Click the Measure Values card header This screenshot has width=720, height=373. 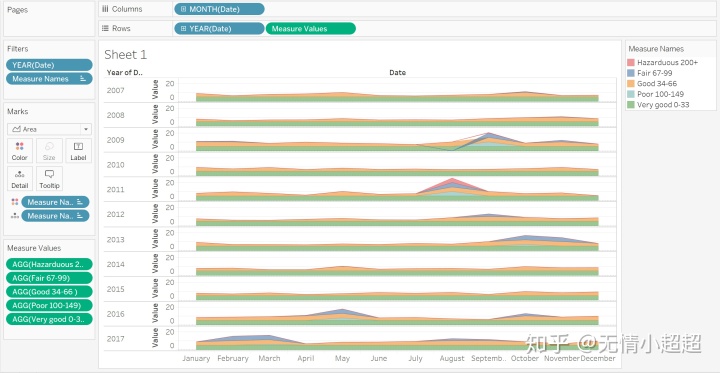[34, 248]
